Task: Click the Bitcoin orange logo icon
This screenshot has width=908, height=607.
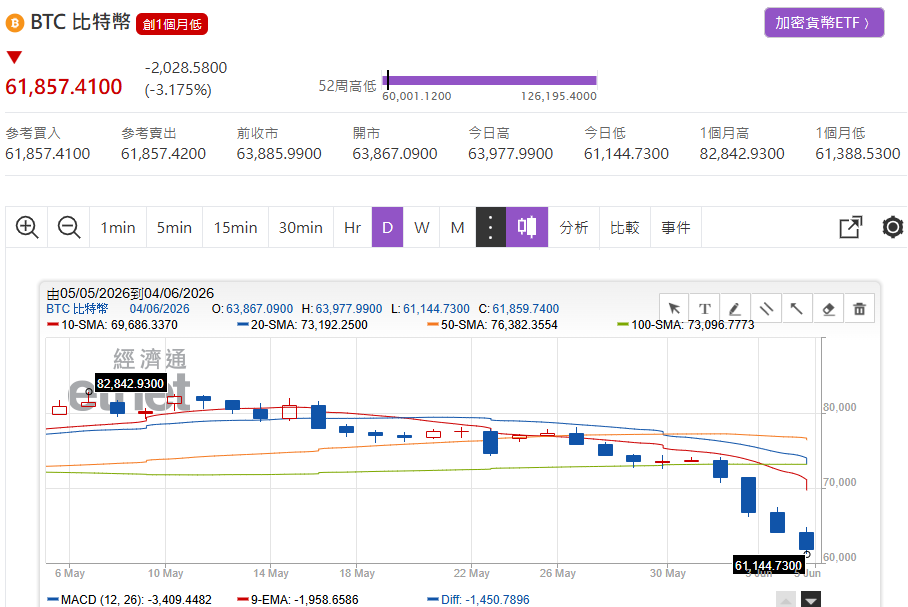Action: (x=14, y=23)
